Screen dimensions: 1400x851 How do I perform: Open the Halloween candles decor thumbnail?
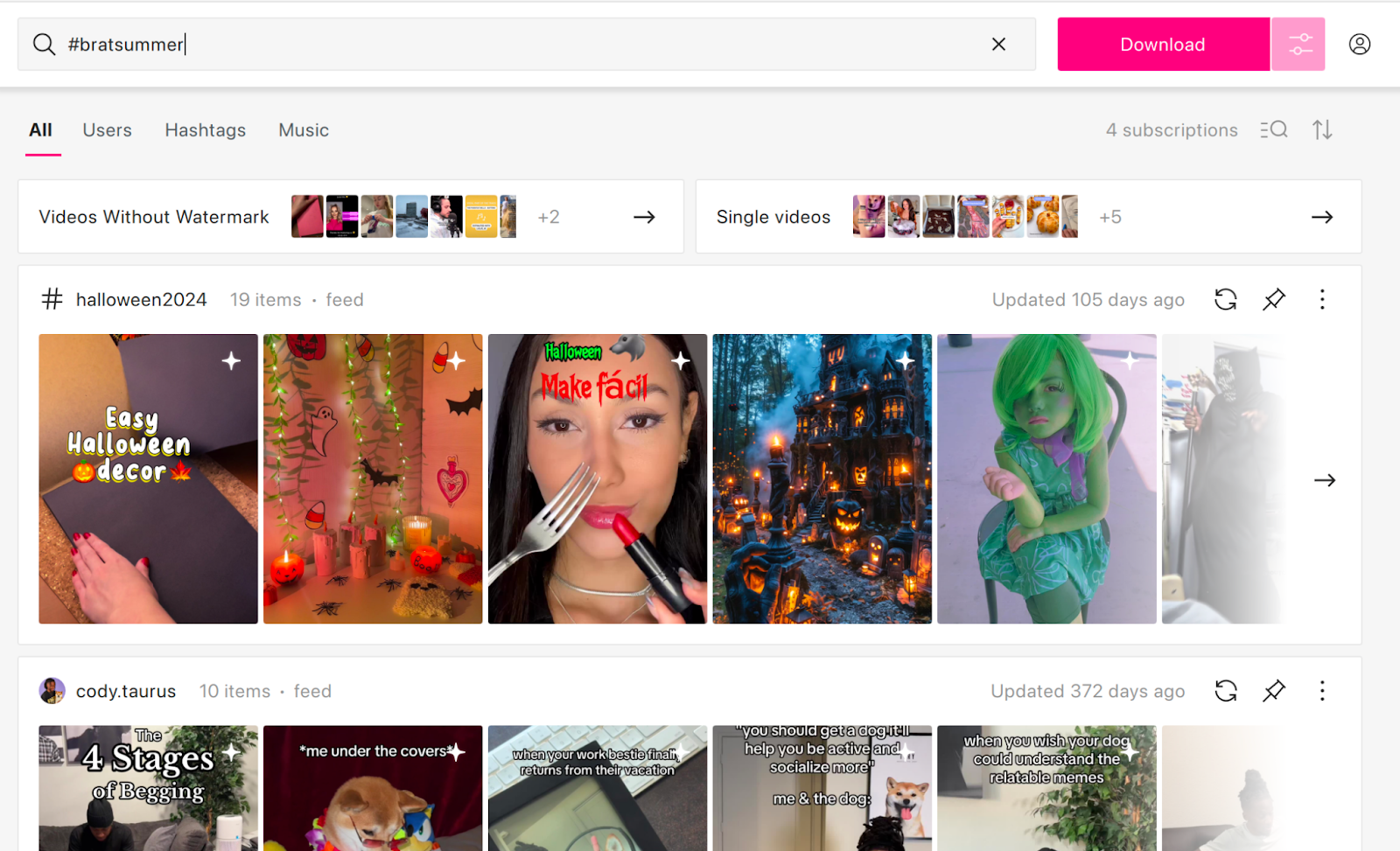373,478
